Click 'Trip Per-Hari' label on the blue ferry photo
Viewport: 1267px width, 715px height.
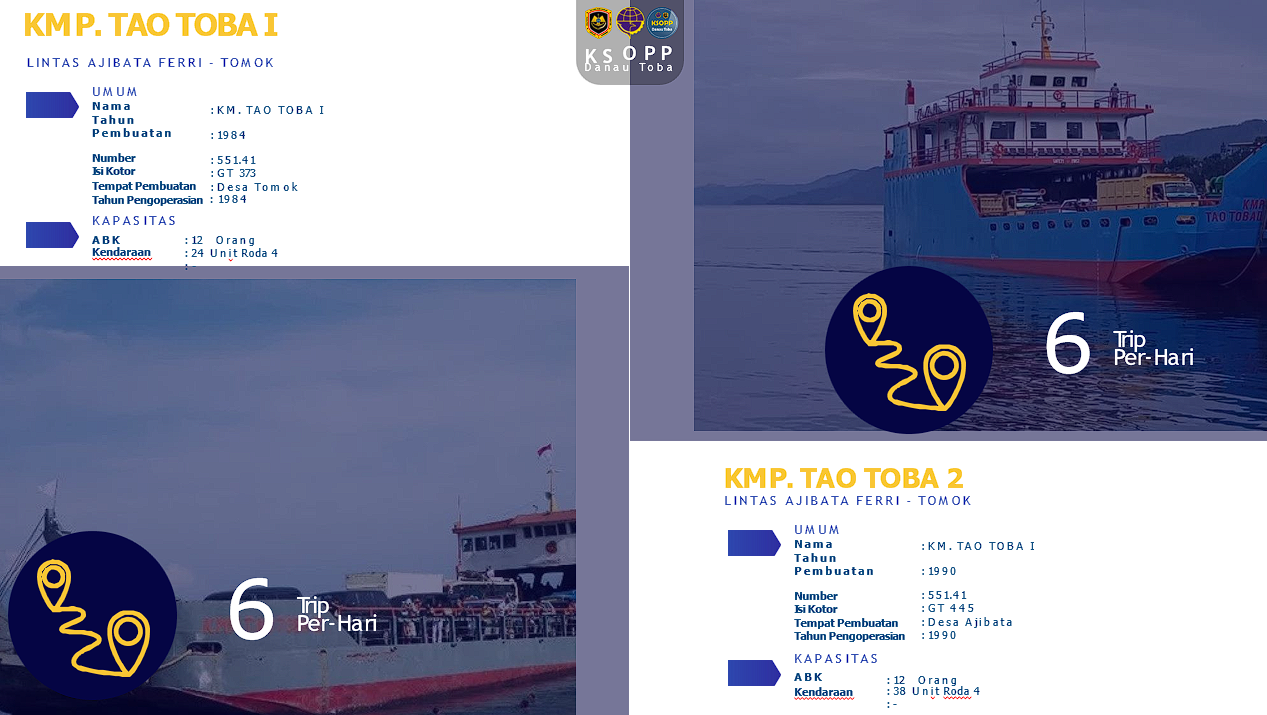[x=1153, y=349]
